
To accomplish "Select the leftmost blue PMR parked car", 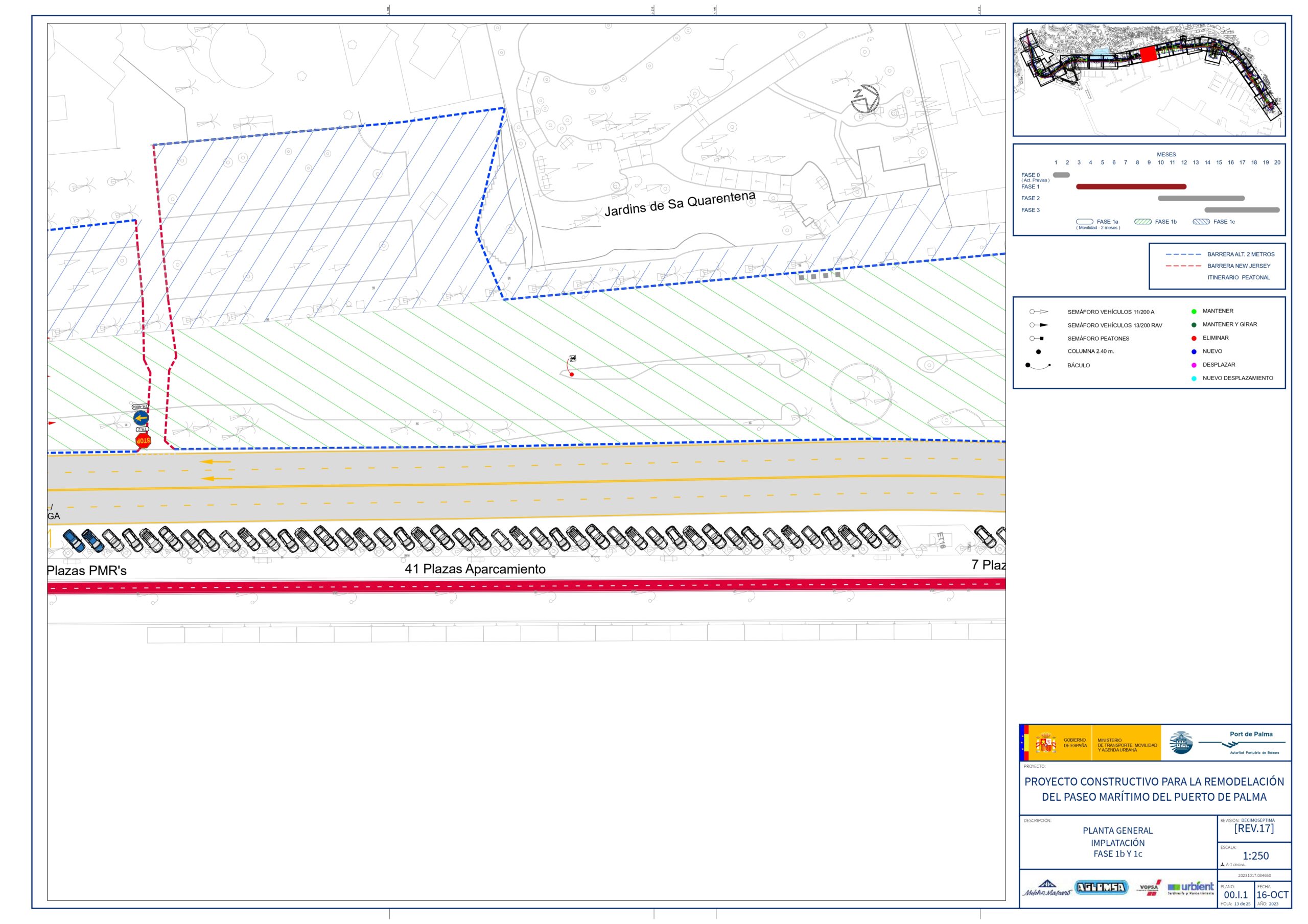I will pyautogui.click(x=74, y=541).
